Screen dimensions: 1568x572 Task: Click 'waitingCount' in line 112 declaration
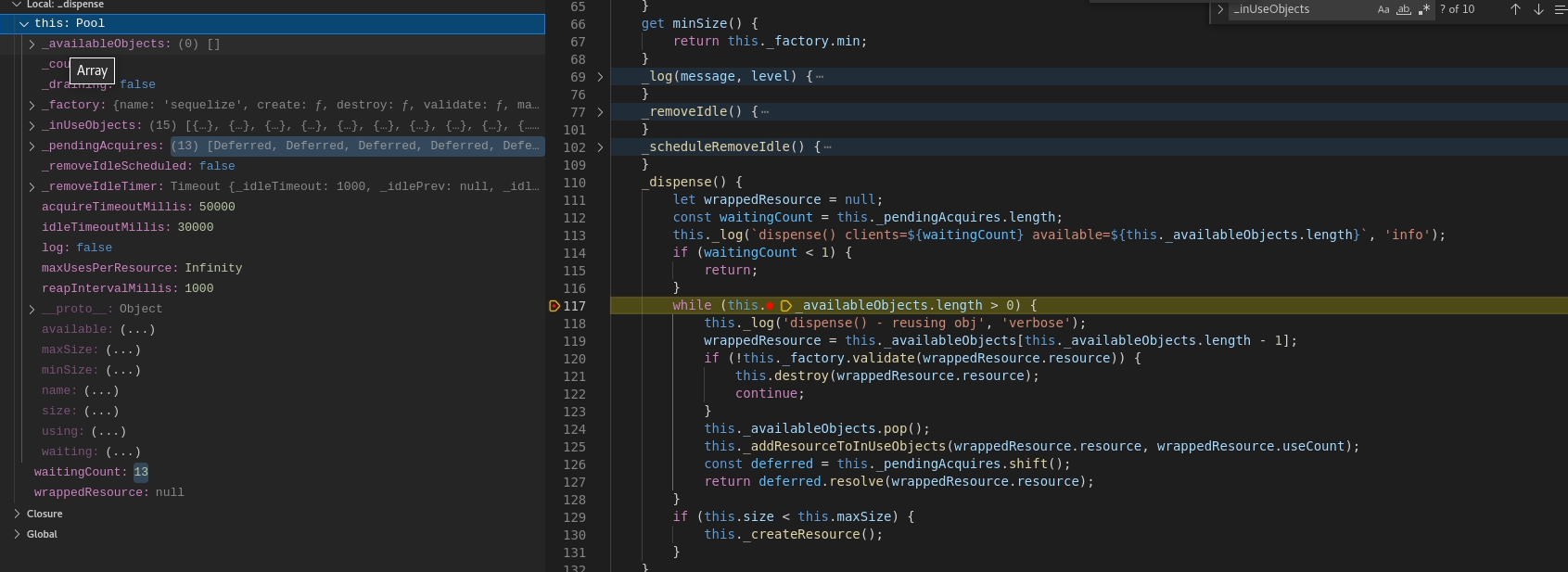pyautogui.click(x=766, y=218)
